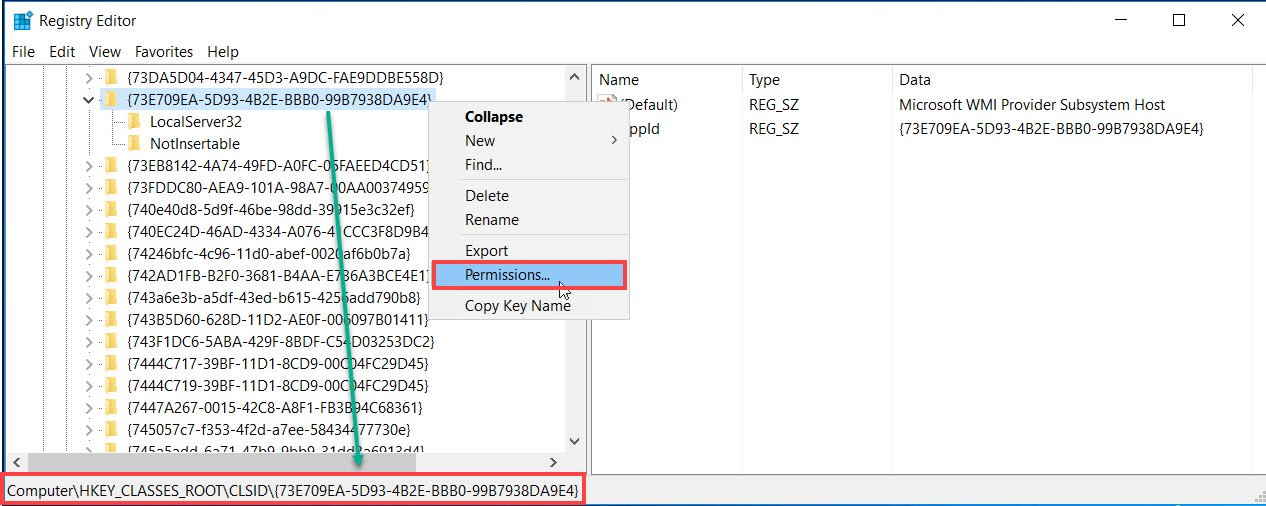The width and height of the screenshot is (1266, 506).
Task: Click folder icon of selected {73E709EA-5D93...} key
Action: point(112,99)
